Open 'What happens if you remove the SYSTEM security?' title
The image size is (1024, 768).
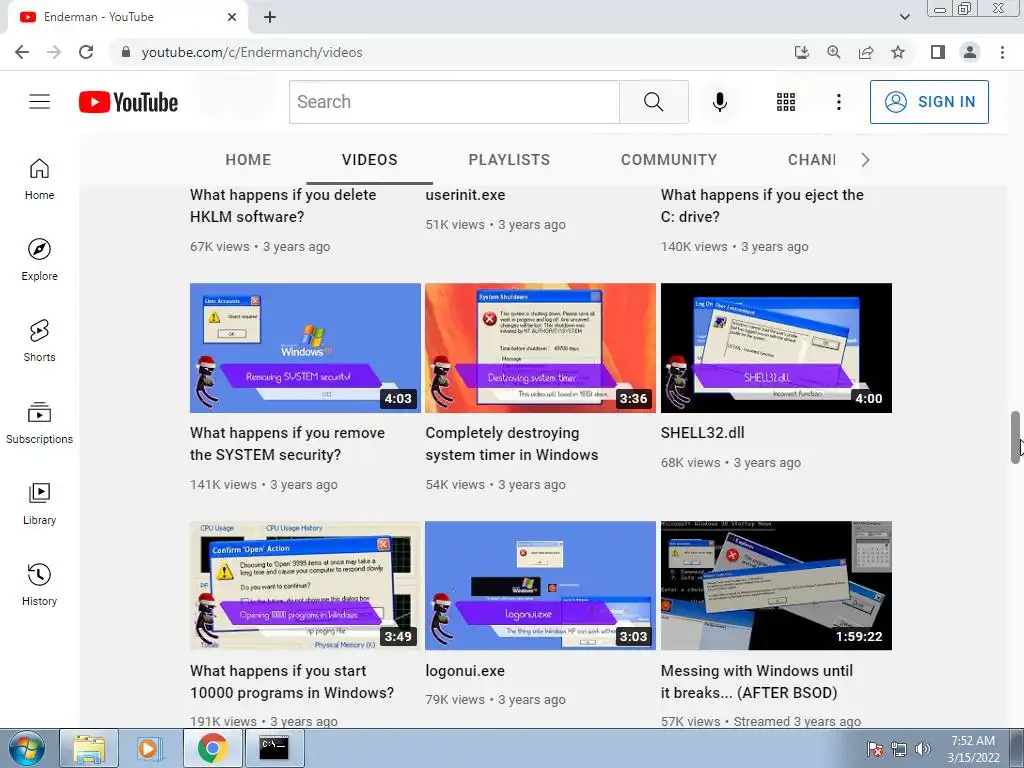[287, 444]
